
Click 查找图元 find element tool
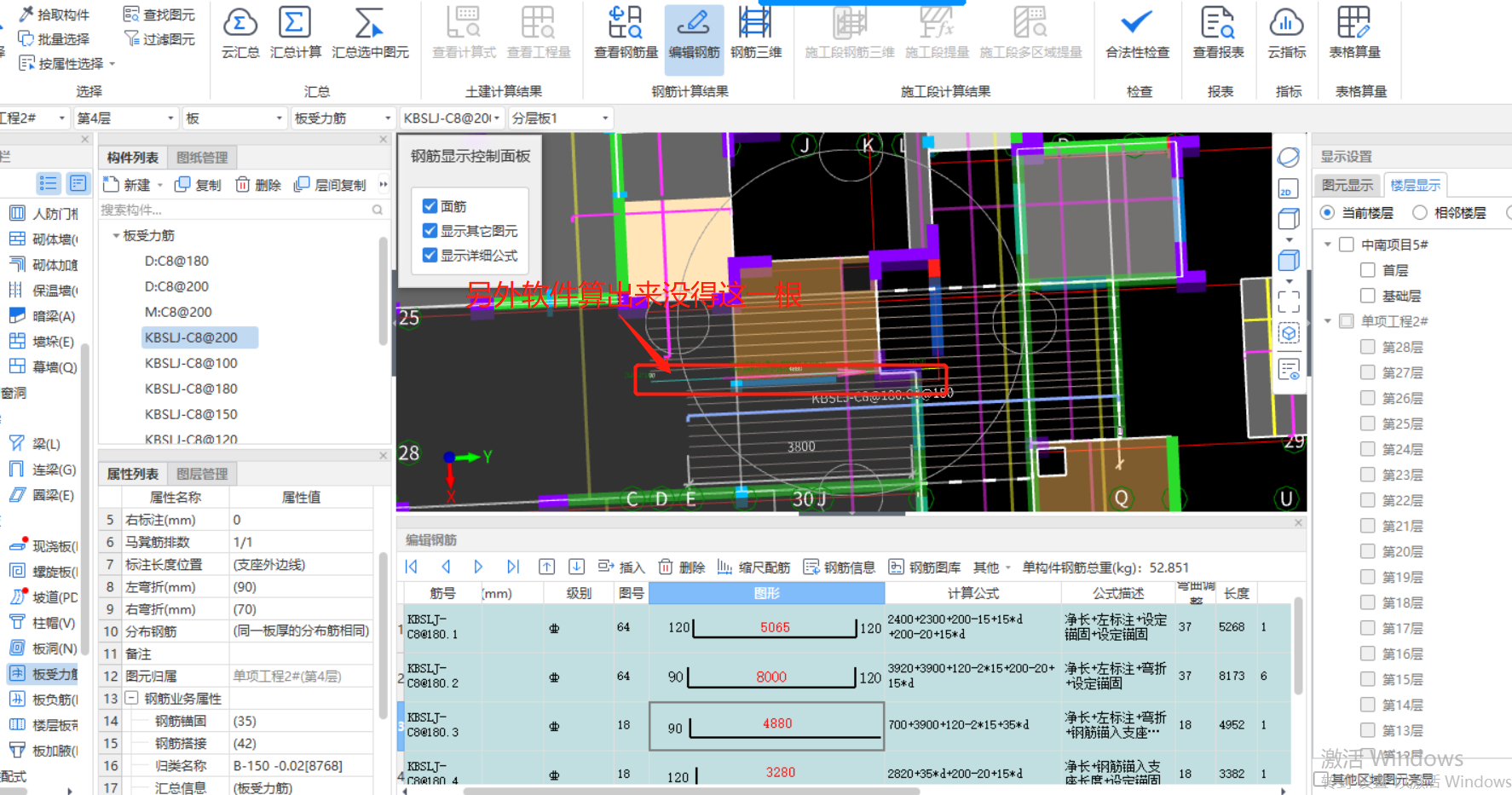tap(159, 14)
